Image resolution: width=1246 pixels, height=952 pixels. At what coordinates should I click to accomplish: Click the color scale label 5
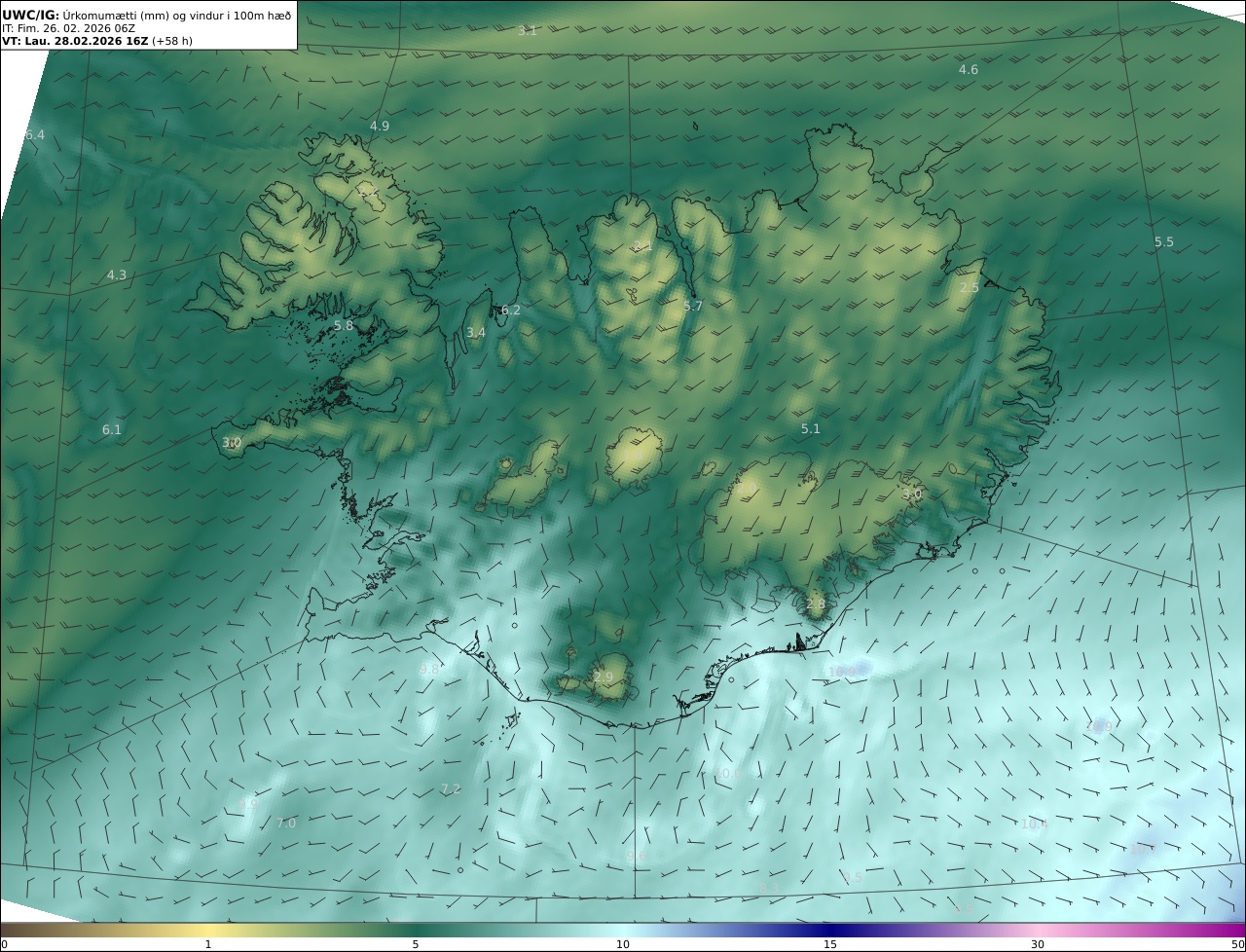point(416,944)
